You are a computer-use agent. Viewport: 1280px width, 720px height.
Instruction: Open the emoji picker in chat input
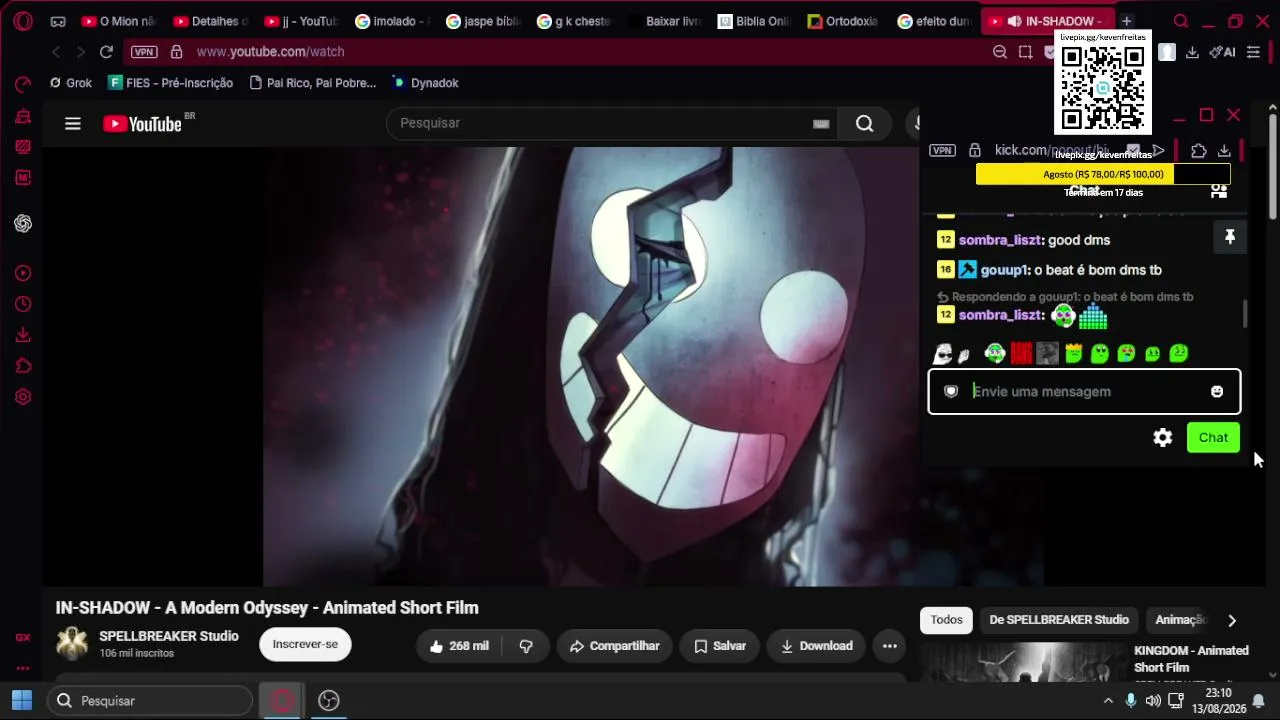(x=1217, y=392)
